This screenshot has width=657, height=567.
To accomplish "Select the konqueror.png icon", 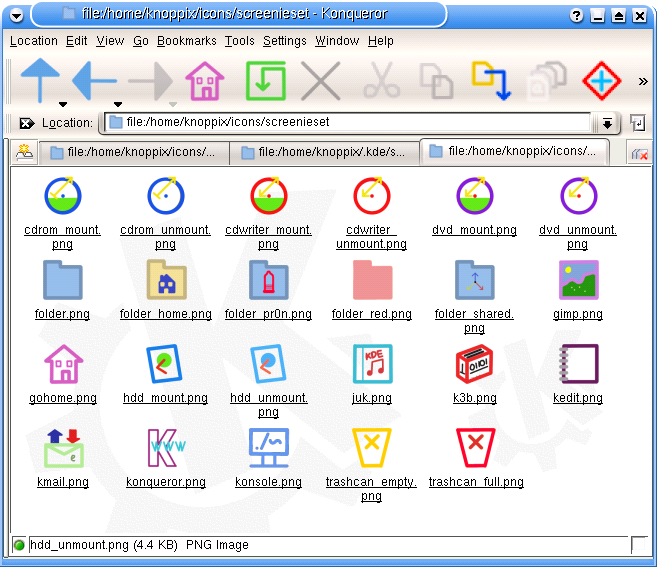I will click(x=166, y=448).
